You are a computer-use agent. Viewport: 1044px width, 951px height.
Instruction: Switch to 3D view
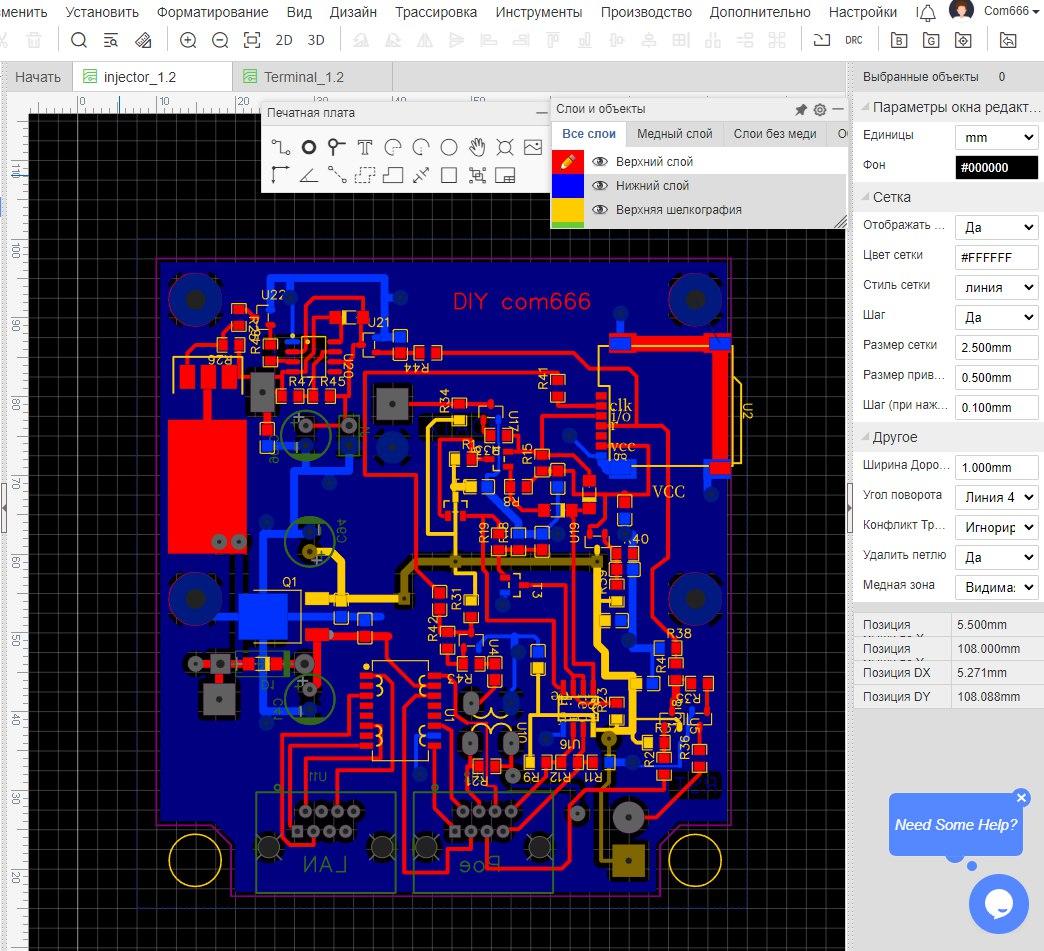pos(316,40)
